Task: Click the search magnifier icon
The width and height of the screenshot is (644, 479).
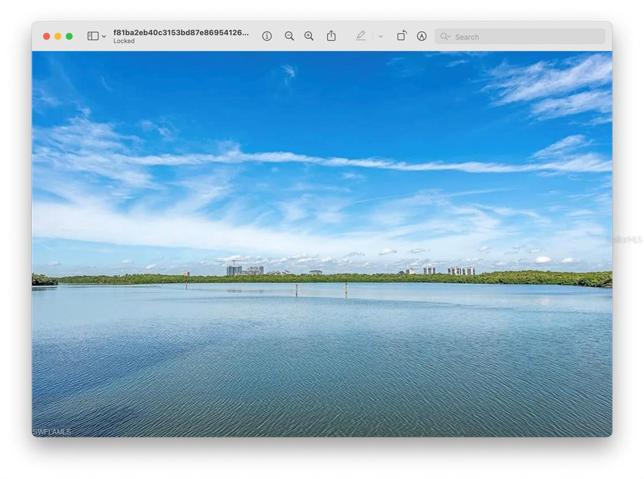Action: (x=445, y=37)
